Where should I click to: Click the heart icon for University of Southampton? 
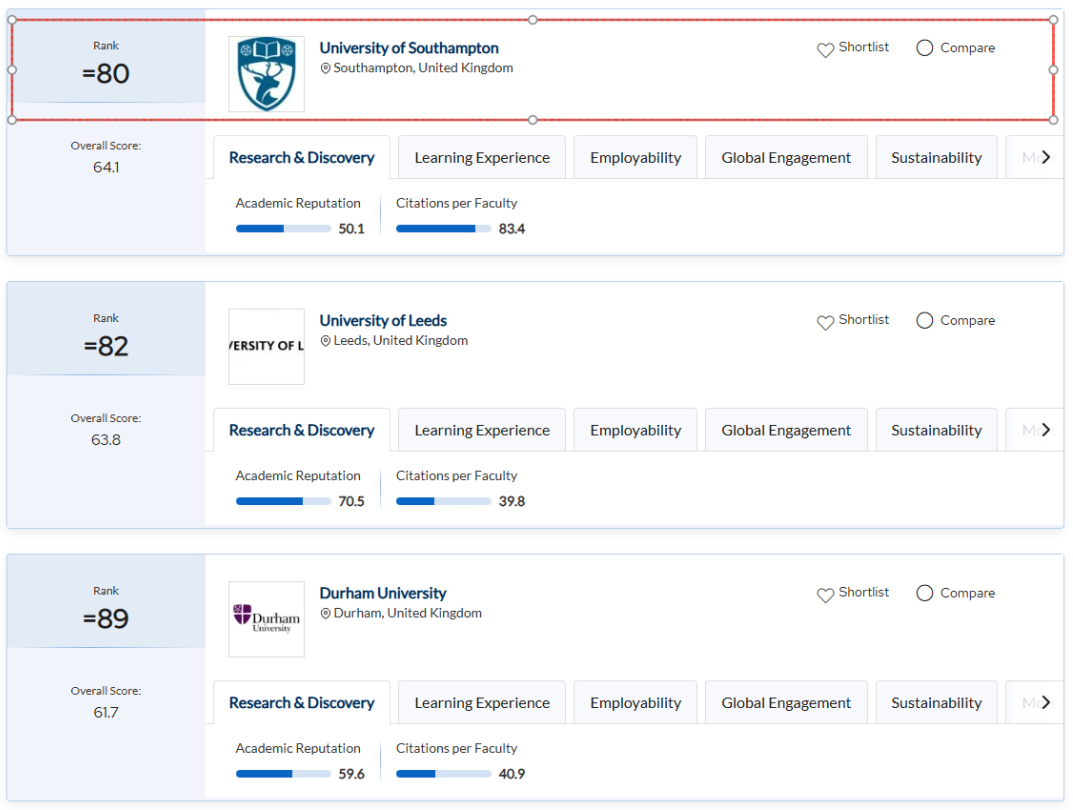click(x=825, y=49)
